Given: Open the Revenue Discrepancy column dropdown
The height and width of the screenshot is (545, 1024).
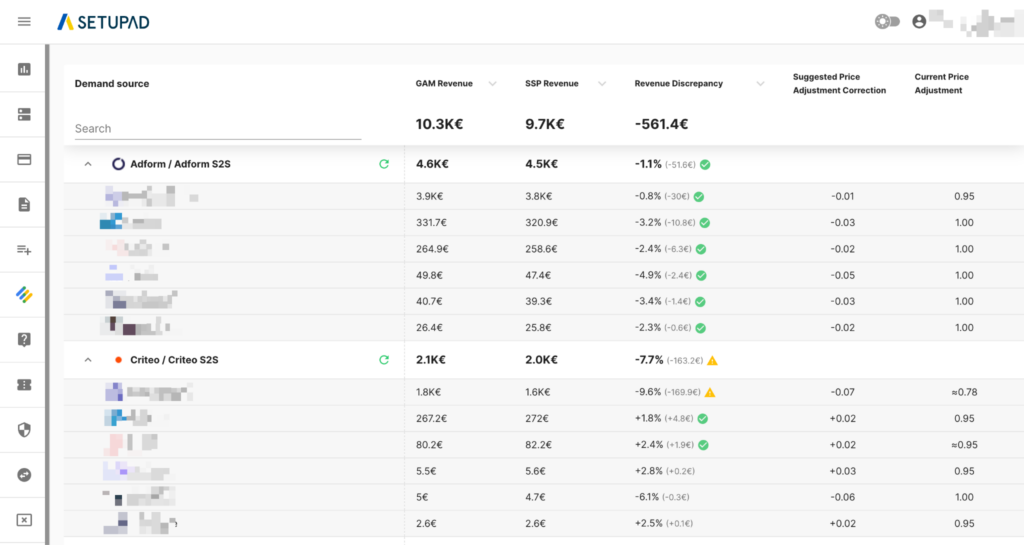Looking at the screenshot, I should (x=760, y=84).
